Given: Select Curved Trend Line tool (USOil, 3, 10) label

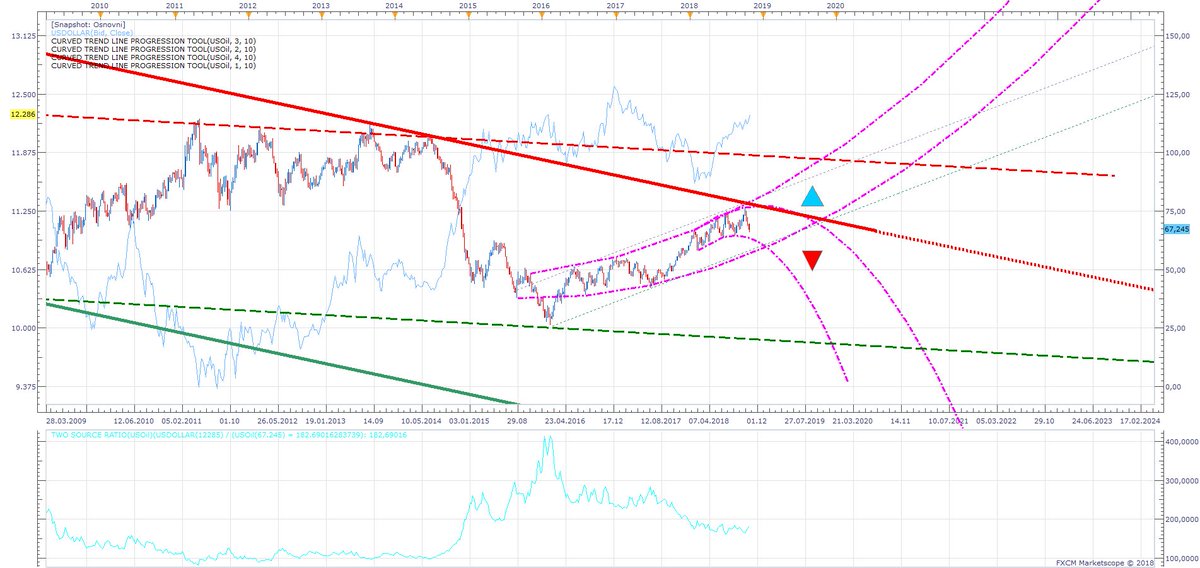Looking at the screenshot, I should (x=152, y=40).
